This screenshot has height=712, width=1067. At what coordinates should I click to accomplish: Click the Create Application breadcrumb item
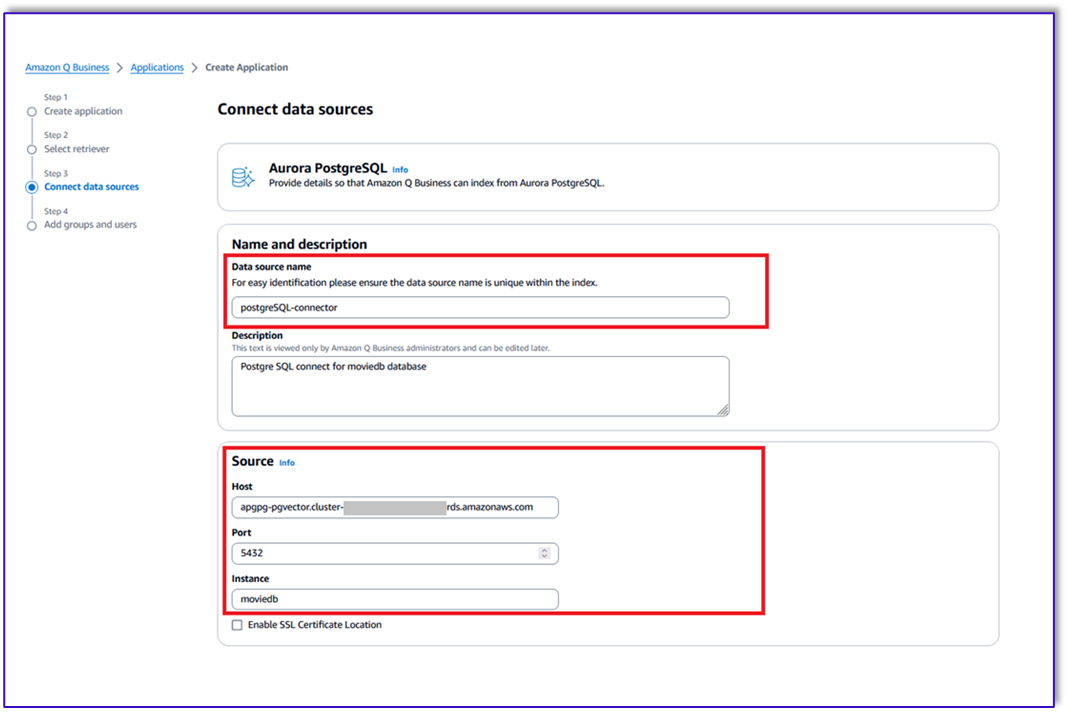click(x=246, y=67)
